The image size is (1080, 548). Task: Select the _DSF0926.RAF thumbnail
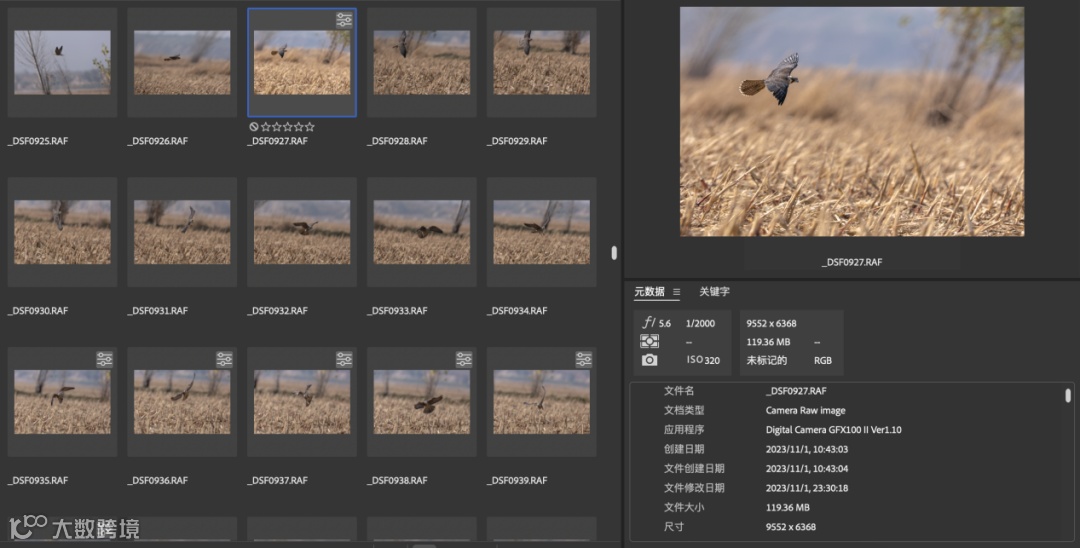(x=182, y=62)
